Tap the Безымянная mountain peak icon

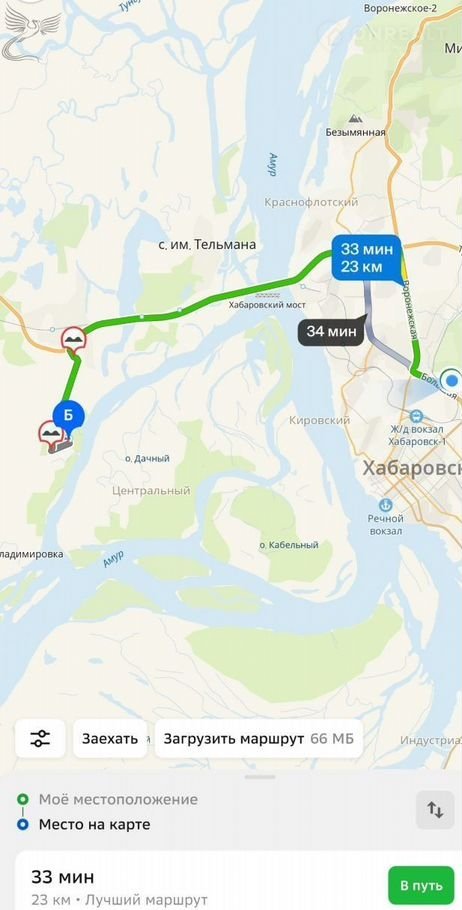point(355,119)
